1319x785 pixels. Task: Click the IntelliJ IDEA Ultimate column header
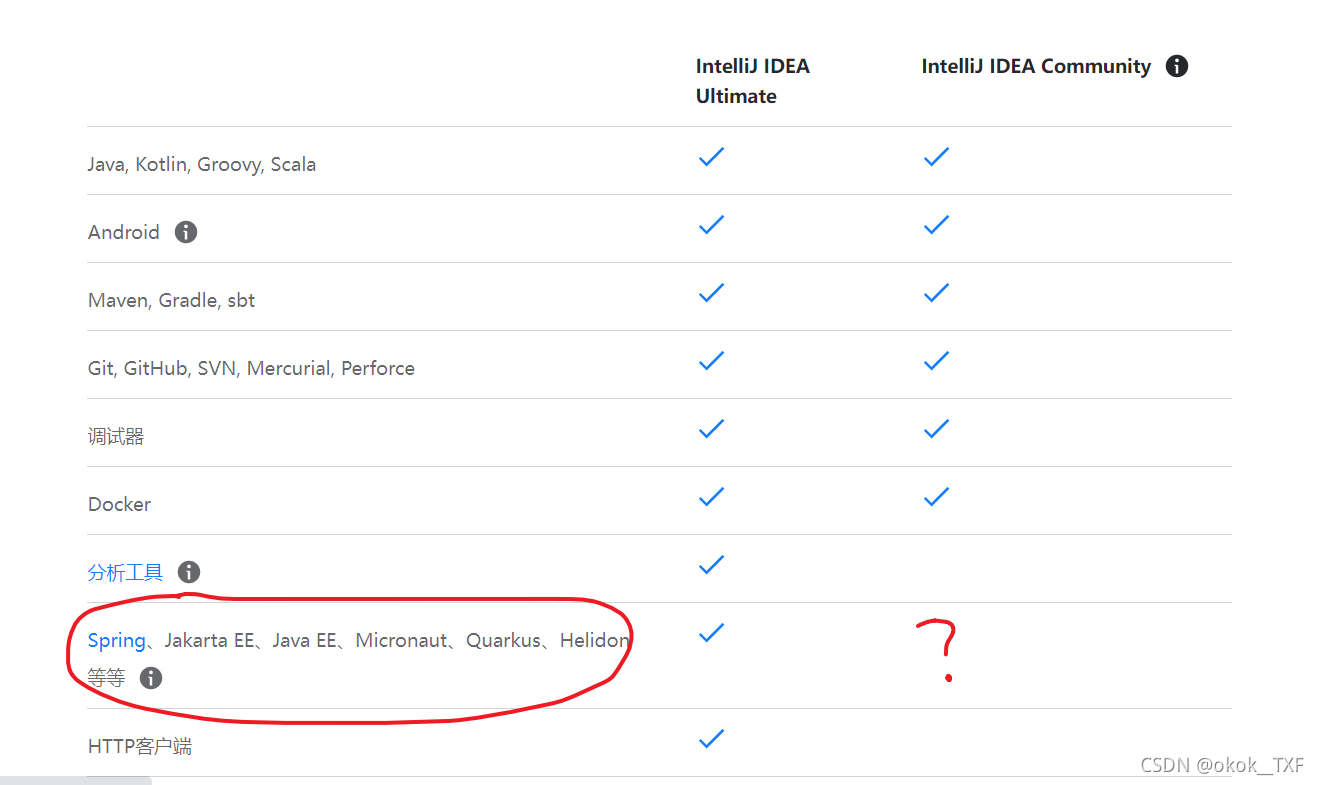point(753,81)
